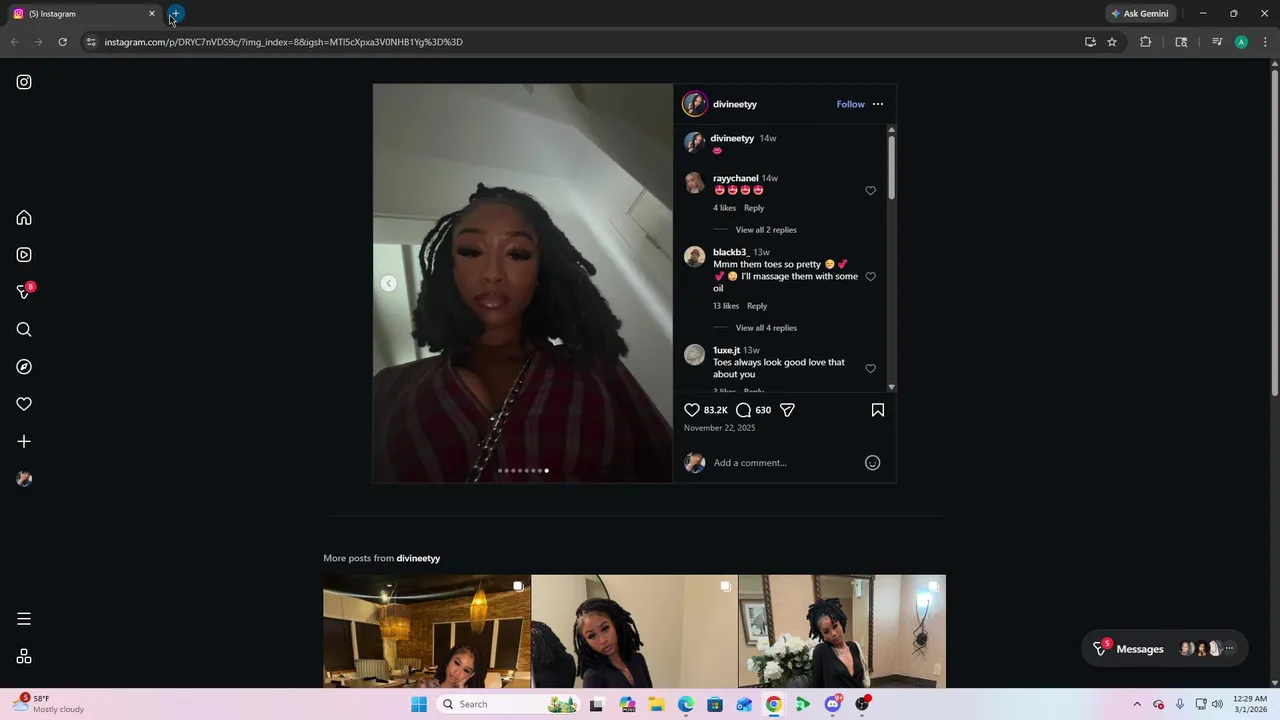This screenshot has width=1280, height=720.
Task: Like rayychanel's comment
Action: click(870, 191)
